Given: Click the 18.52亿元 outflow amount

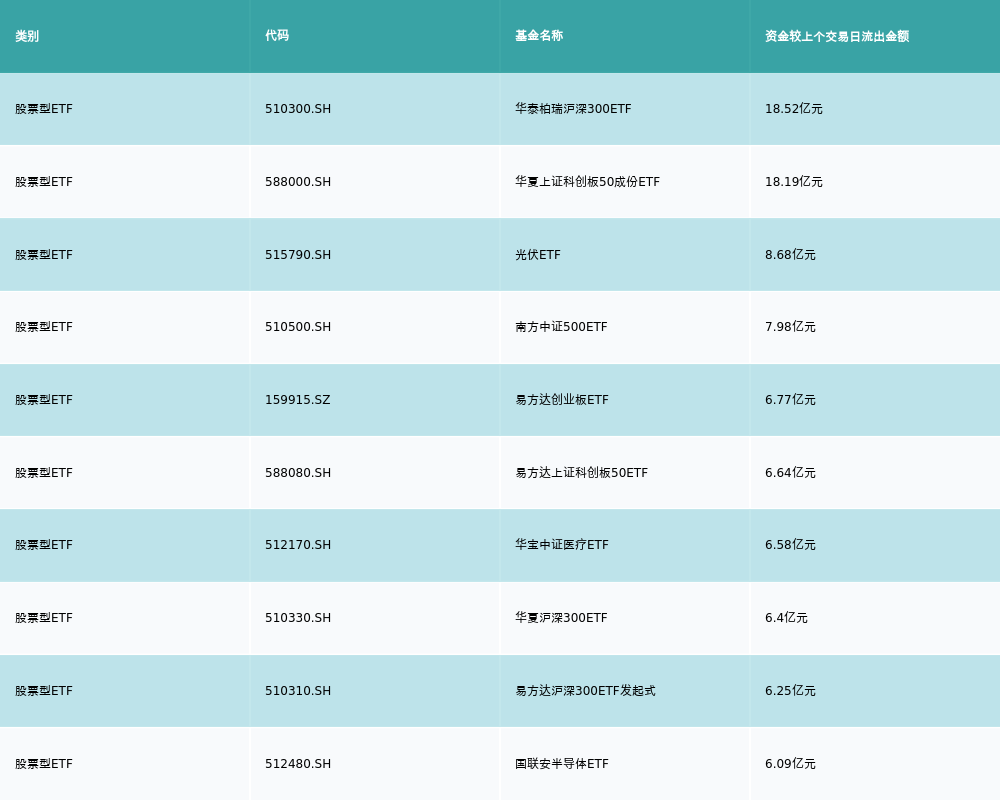Looking at the screenshot, I should 794,109.
